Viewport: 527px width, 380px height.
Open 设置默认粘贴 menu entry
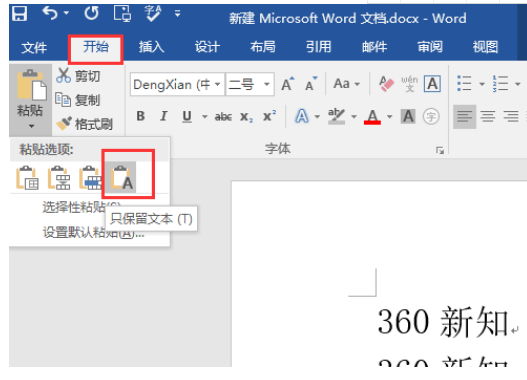pyautogui.click(x=93, y=232)
